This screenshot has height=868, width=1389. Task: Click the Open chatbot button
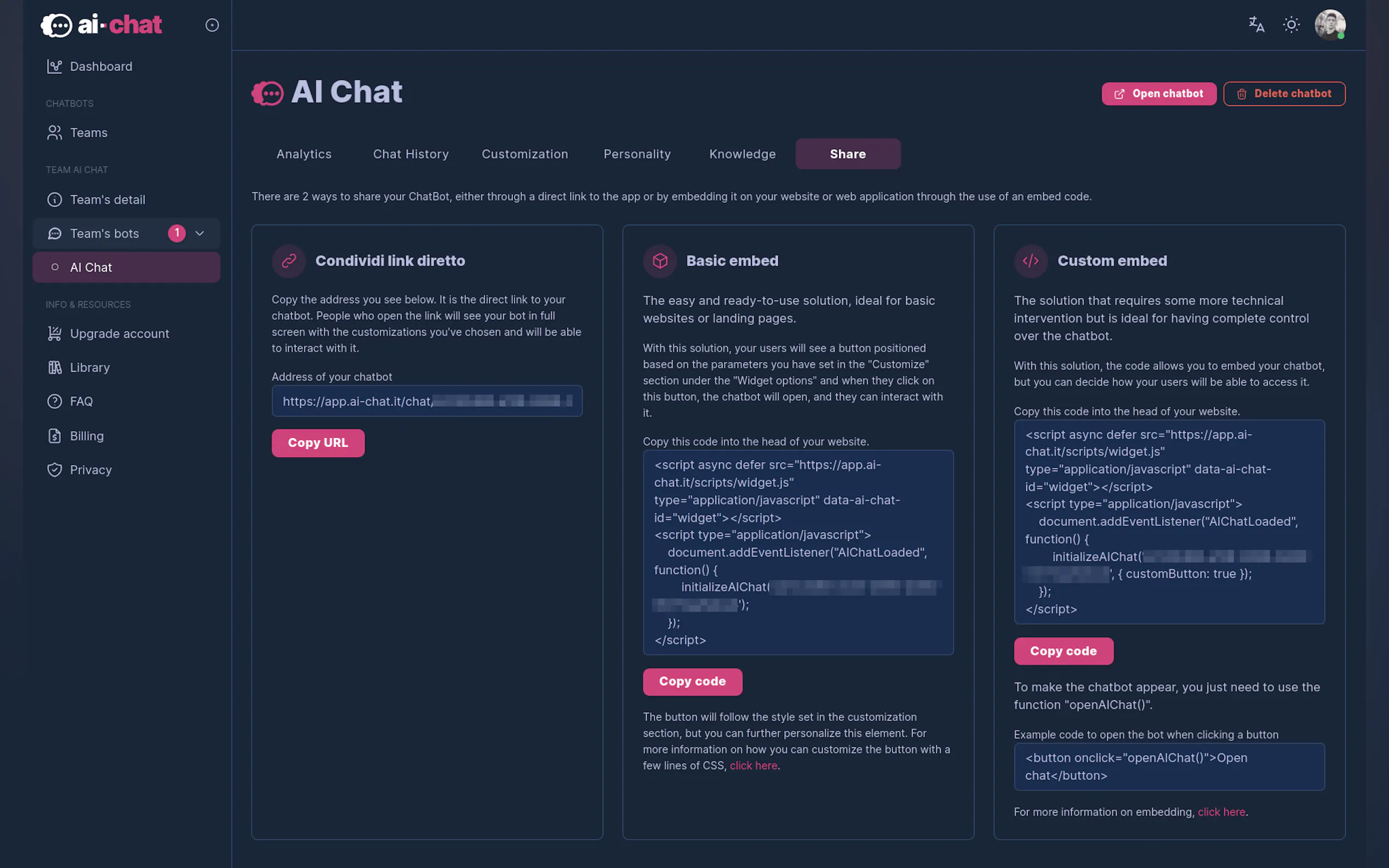[x=1158, y=93]
